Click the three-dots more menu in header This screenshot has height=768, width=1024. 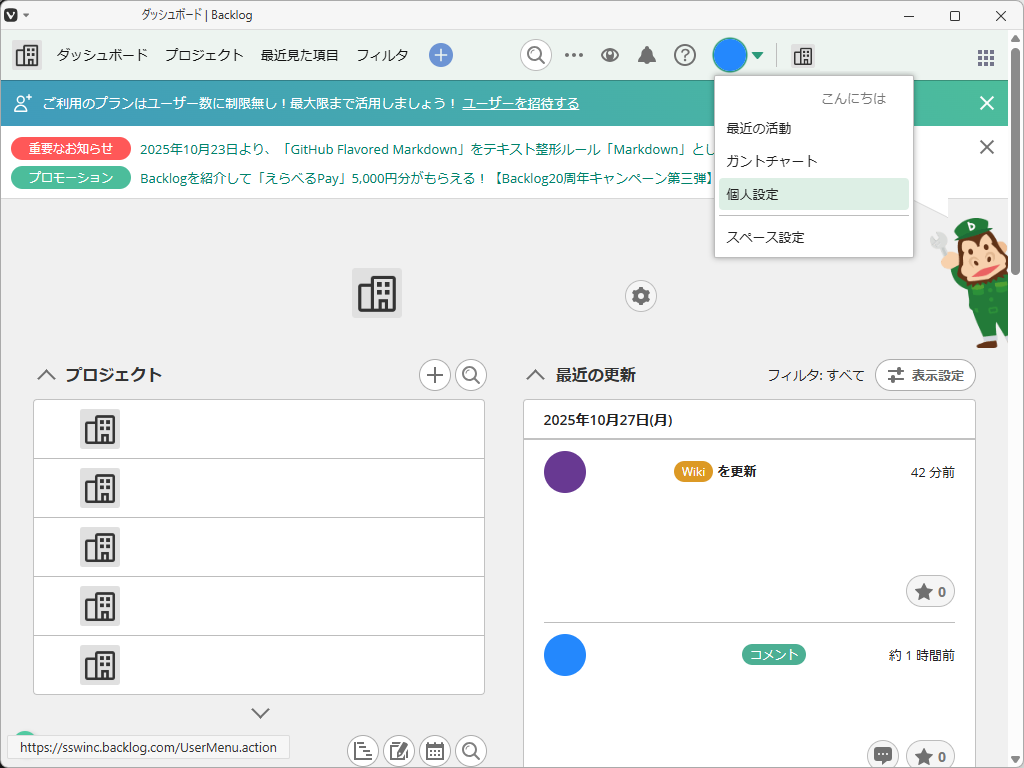573,56
